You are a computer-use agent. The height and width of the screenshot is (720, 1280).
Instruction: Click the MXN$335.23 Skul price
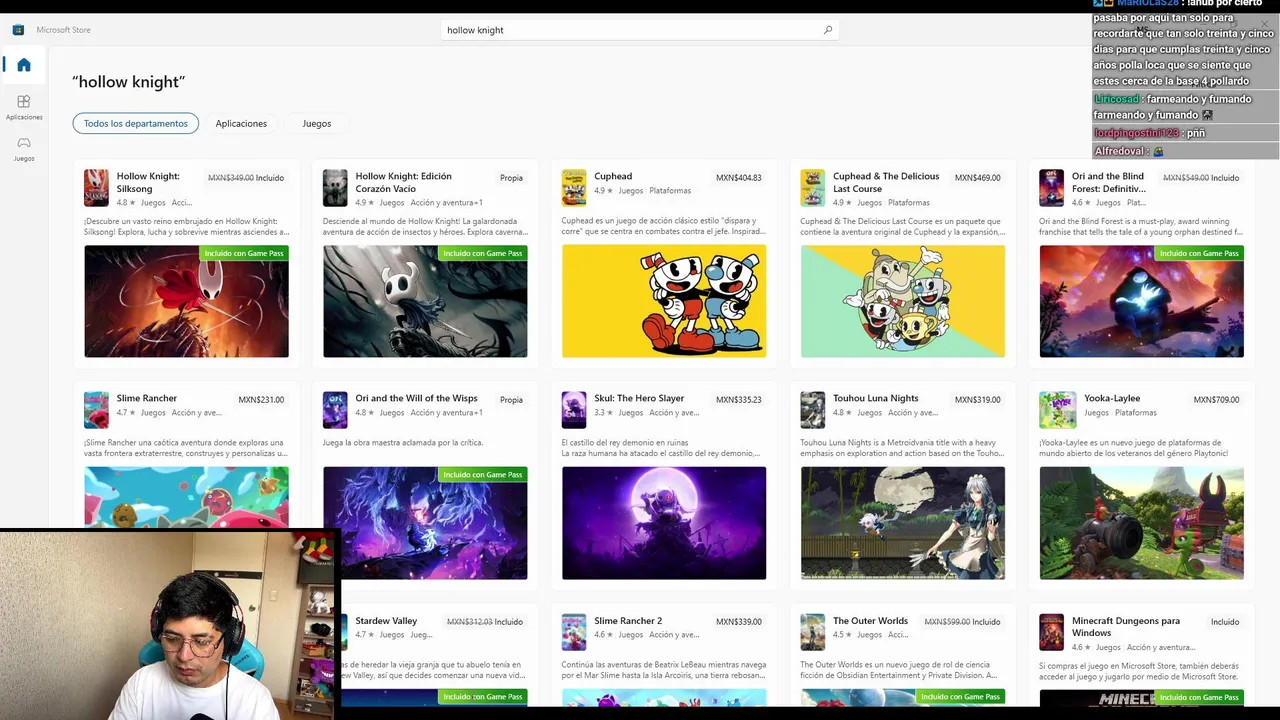[x=739, y=400]
